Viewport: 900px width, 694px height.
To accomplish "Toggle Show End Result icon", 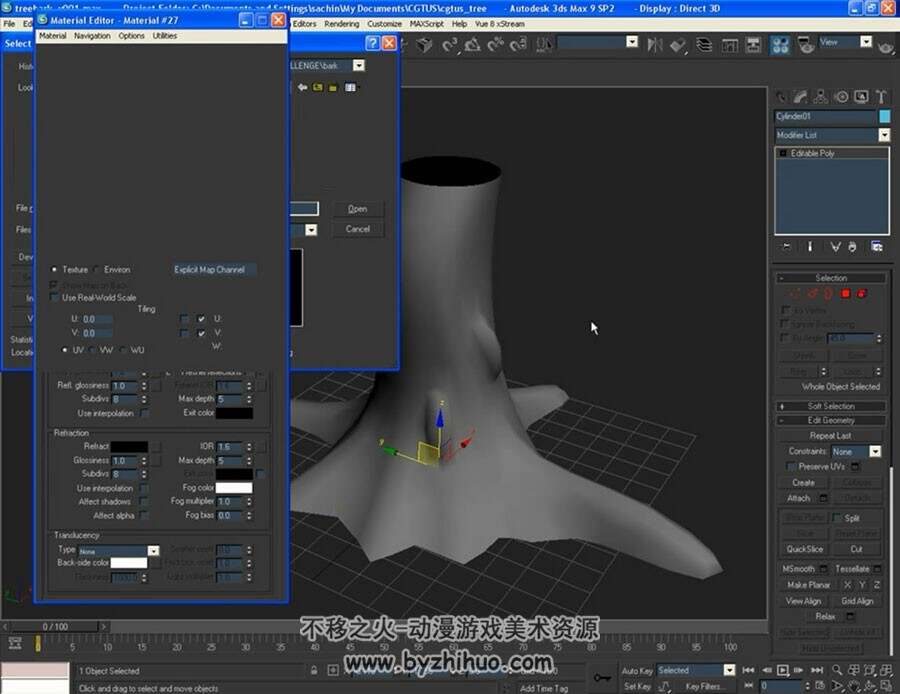I will click(810, 247).
